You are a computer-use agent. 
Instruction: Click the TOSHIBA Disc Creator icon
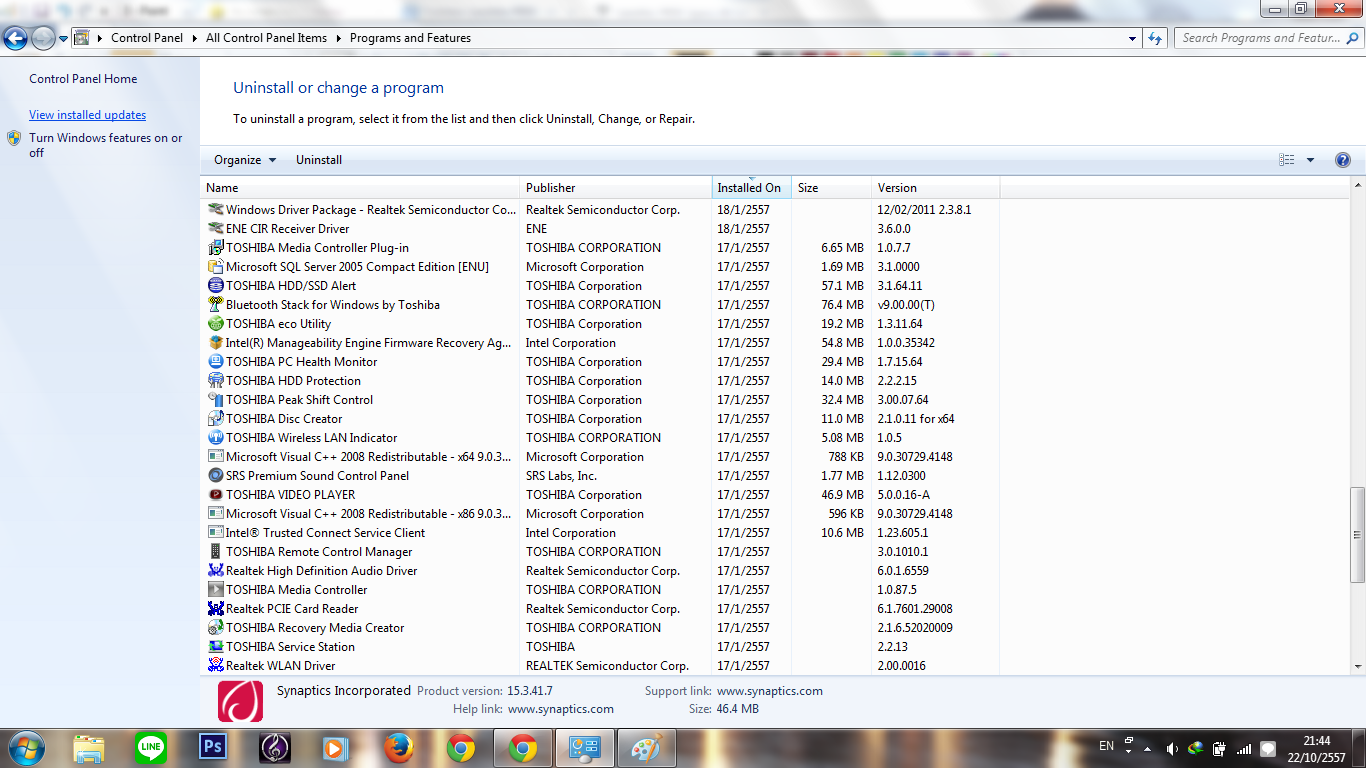click(x=215, y=419)
